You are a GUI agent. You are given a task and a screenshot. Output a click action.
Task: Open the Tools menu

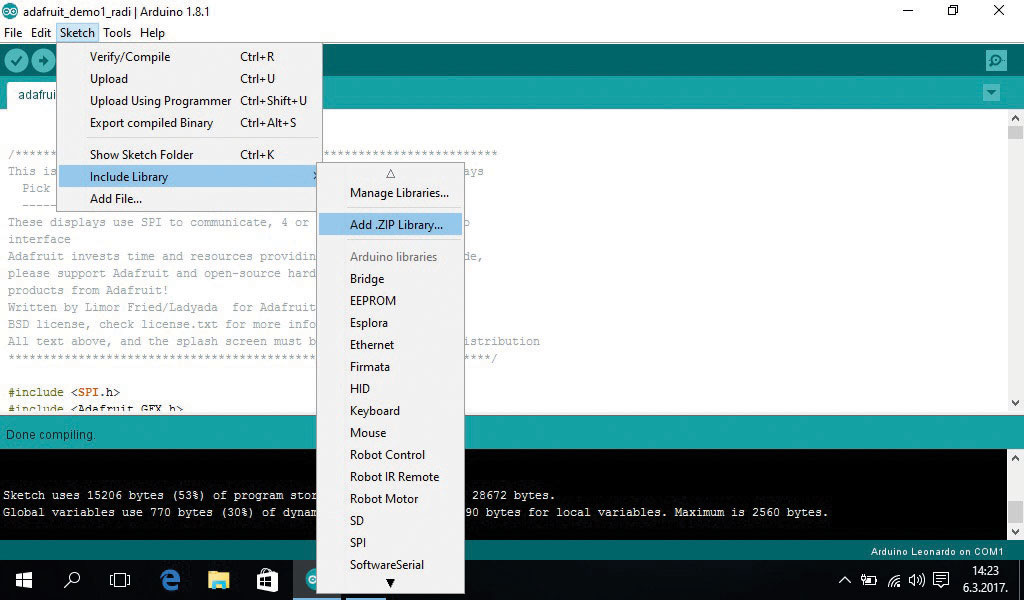(117, 33)
